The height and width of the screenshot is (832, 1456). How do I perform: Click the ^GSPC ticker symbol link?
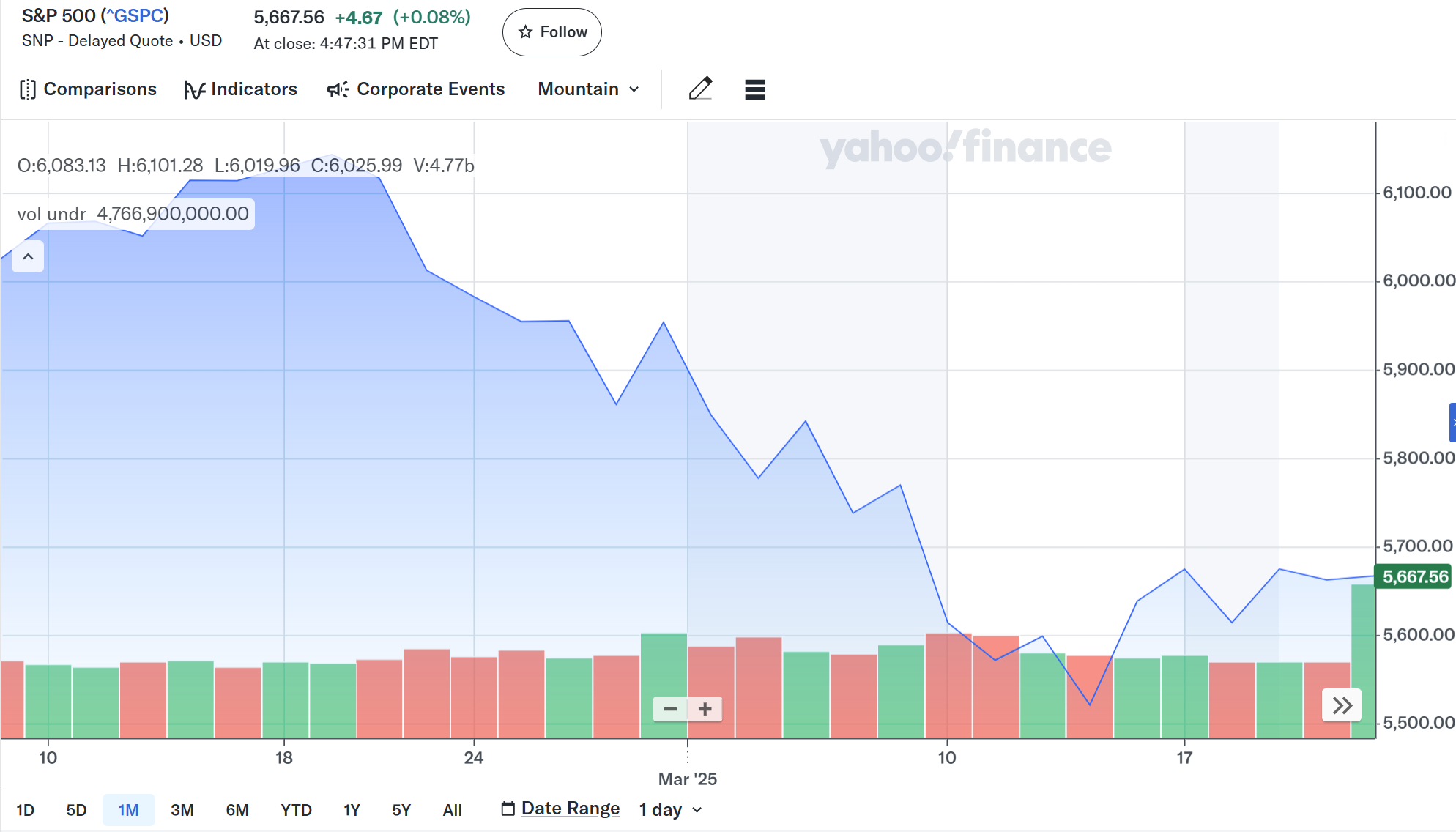tap(135, 15)
